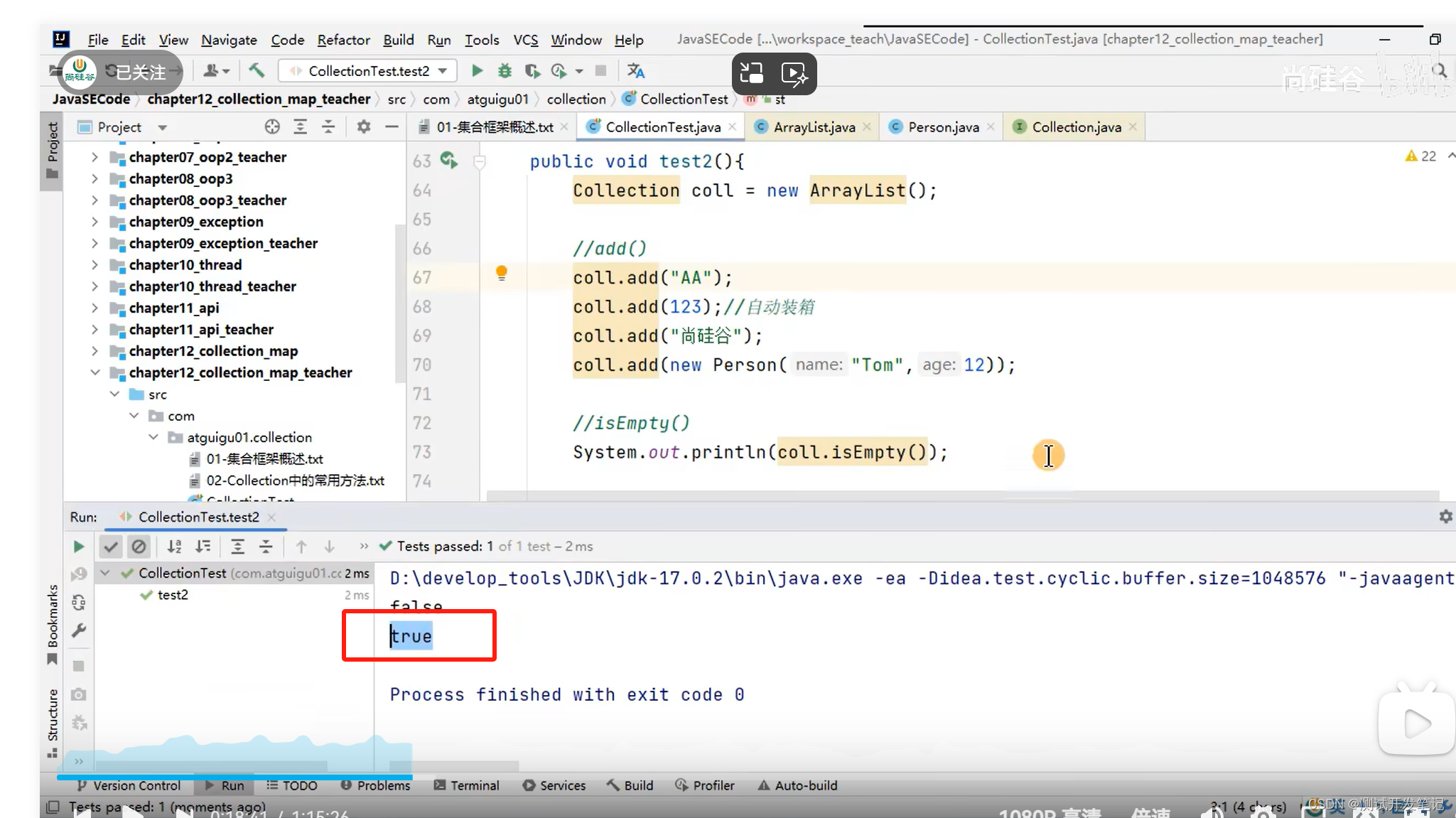Switch to Collection.java editor tab

1076,127
